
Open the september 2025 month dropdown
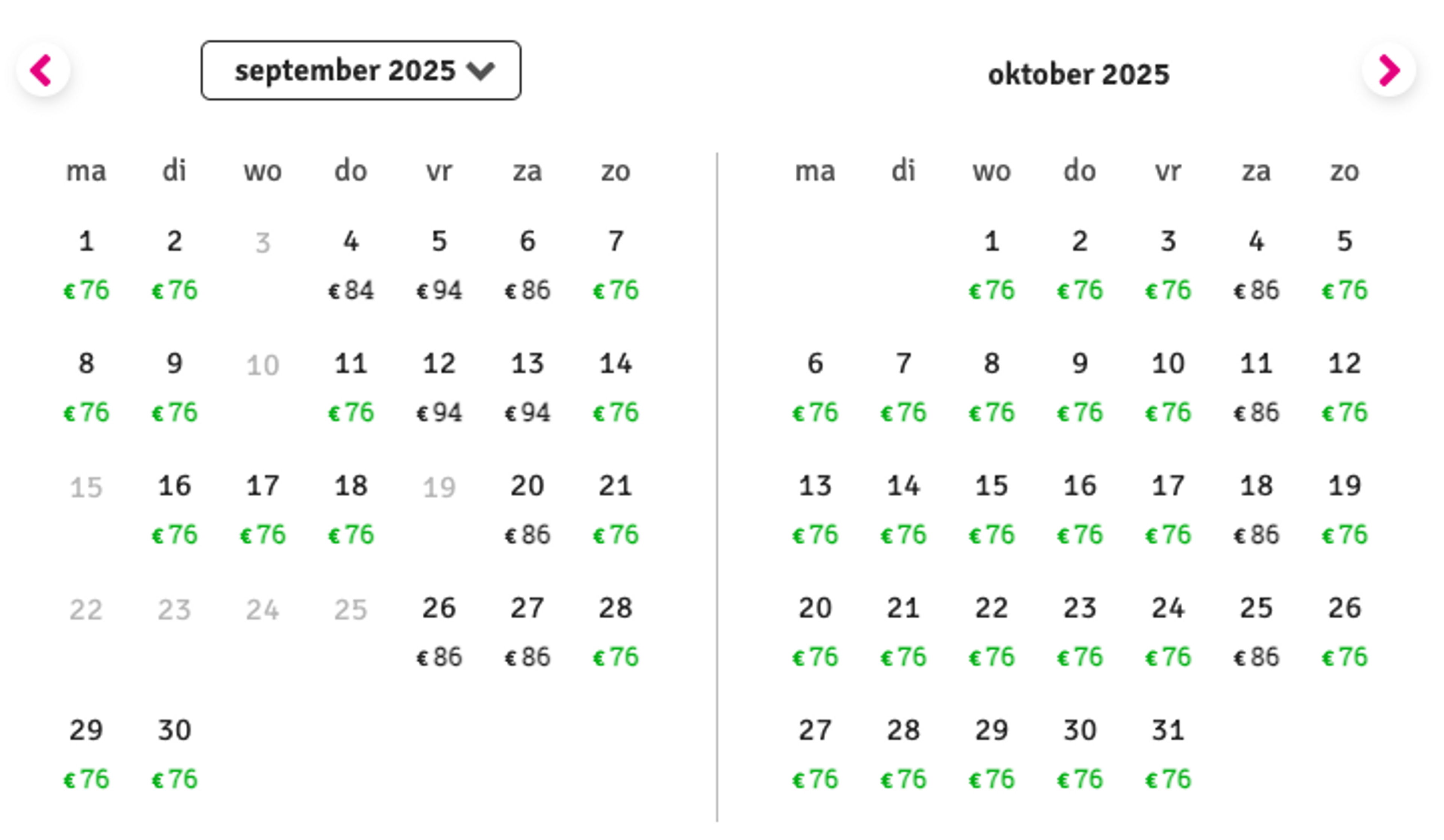point(361,70)
